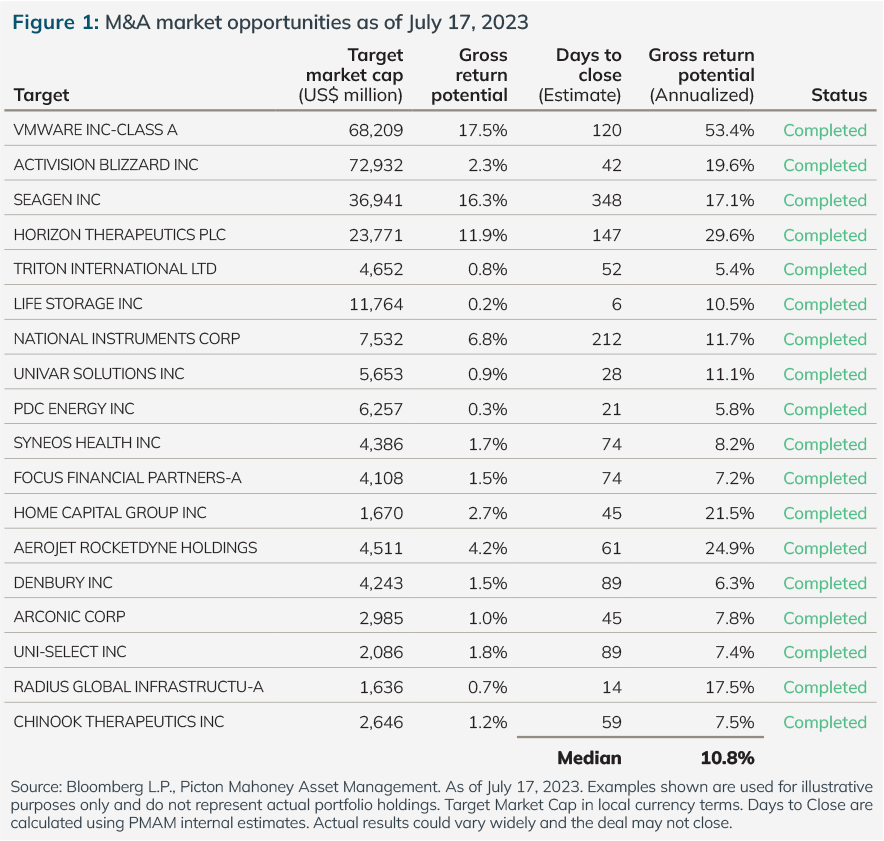Select HOME CAPITAL GROUP INC target name

110,513
